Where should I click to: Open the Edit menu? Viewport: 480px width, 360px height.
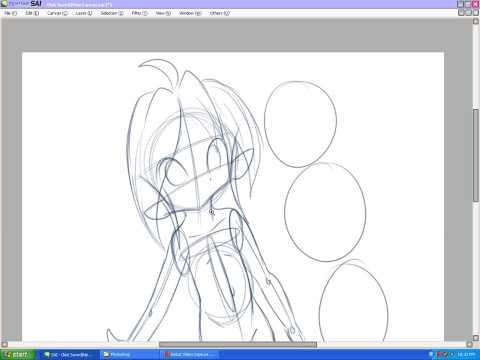32,13
